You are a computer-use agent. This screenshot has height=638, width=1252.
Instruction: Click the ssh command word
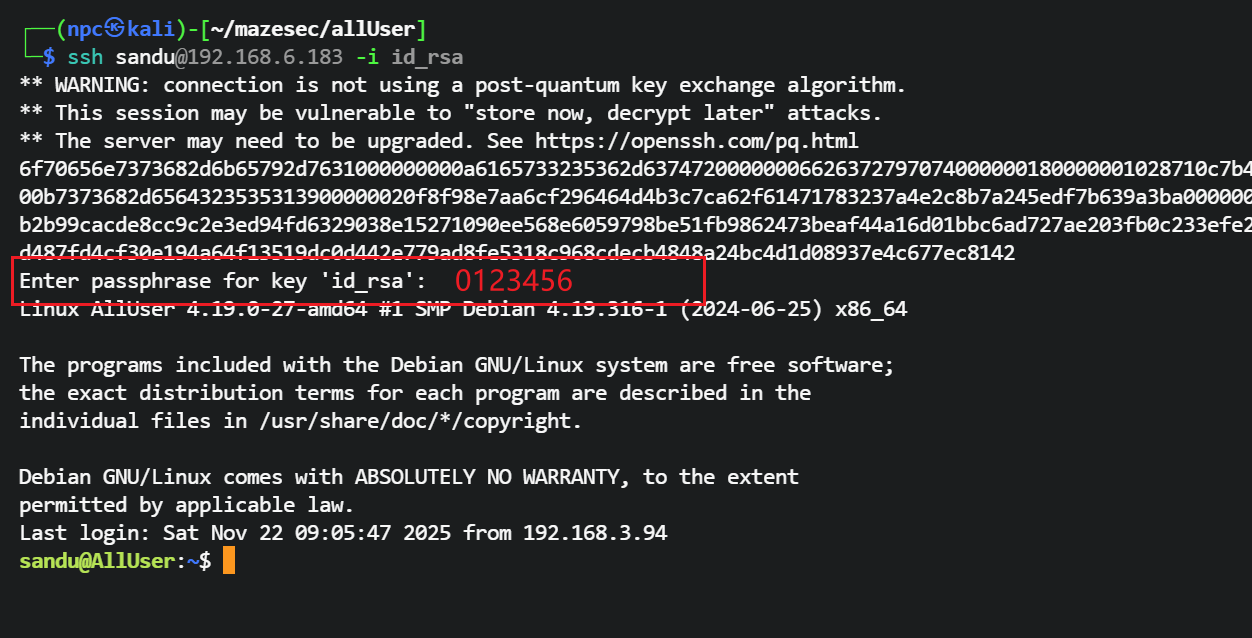(84, 57)
